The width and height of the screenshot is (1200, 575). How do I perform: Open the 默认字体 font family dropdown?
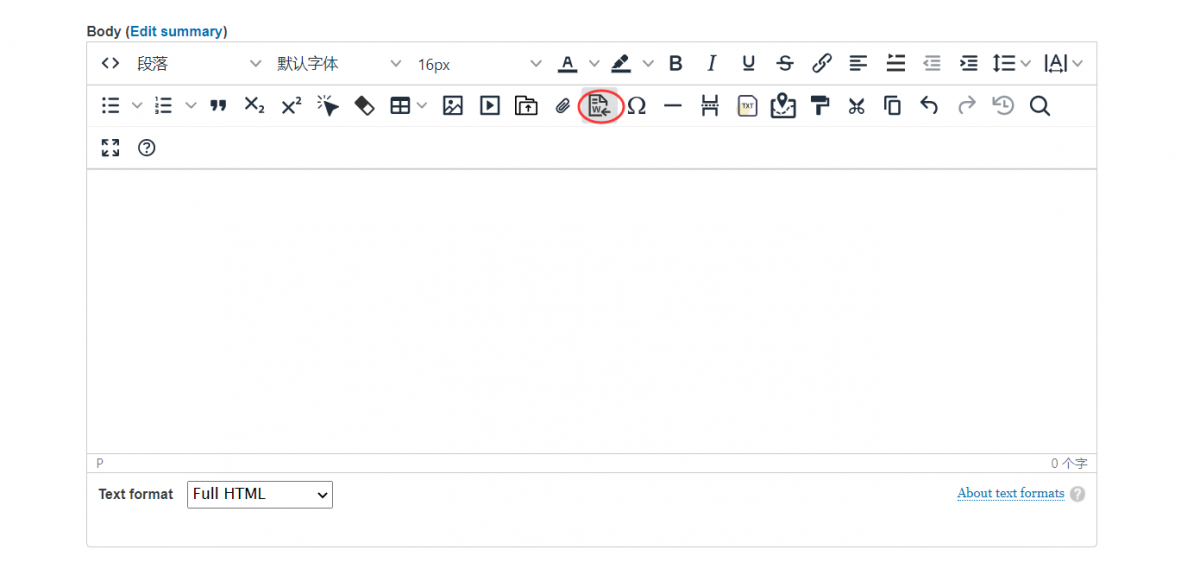click(x=339, y=64)
